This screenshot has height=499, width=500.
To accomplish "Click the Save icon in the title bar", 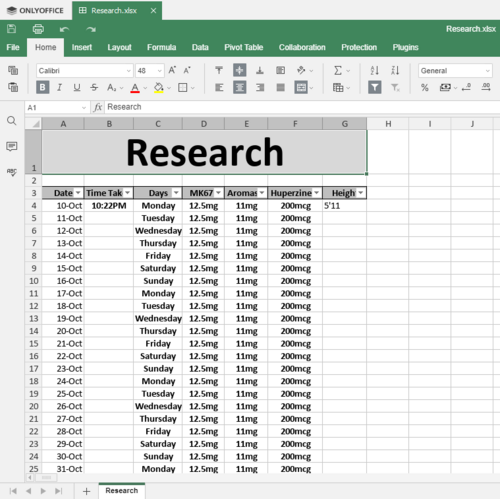I will [x=12, y=29].
